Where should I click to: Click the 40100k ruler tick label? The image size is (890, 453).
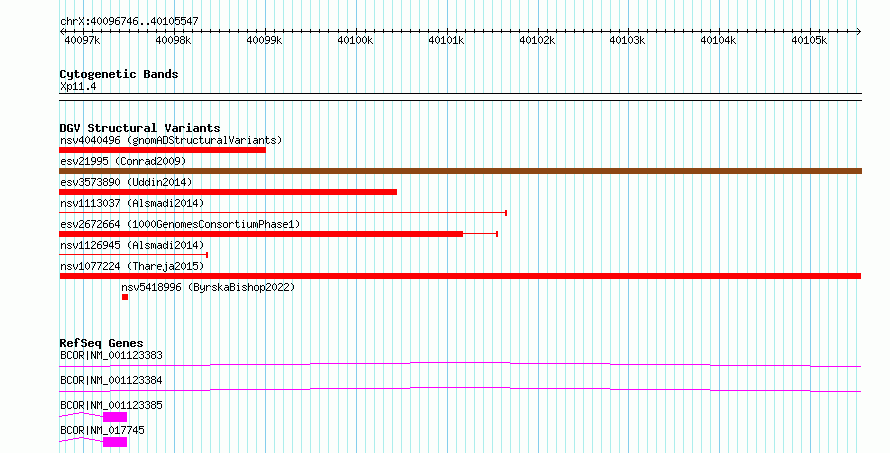click(x=355, y=40)
